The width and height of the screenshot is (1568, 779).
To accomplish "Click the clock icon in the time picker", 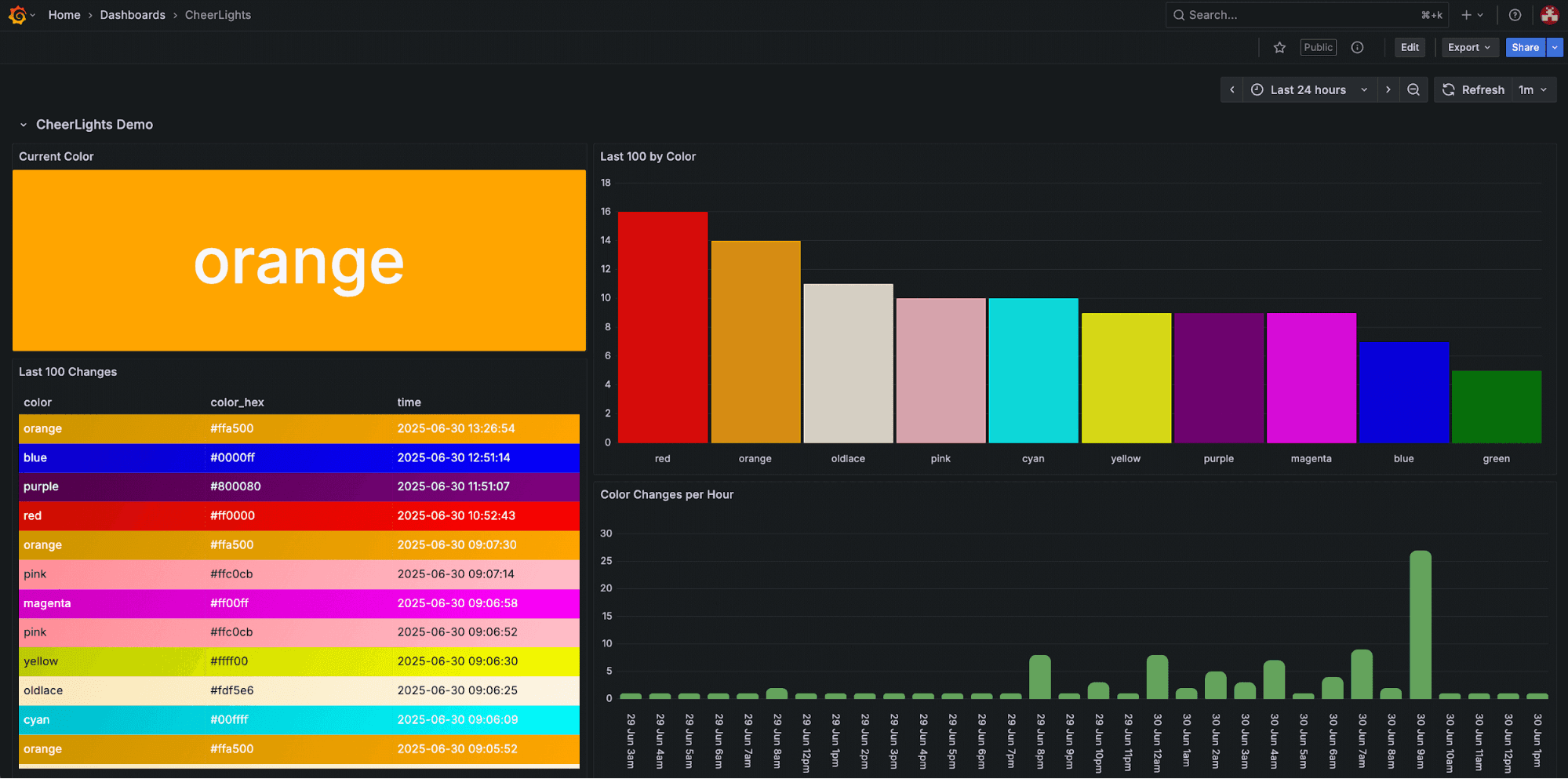I will [x=1257, y=89].
